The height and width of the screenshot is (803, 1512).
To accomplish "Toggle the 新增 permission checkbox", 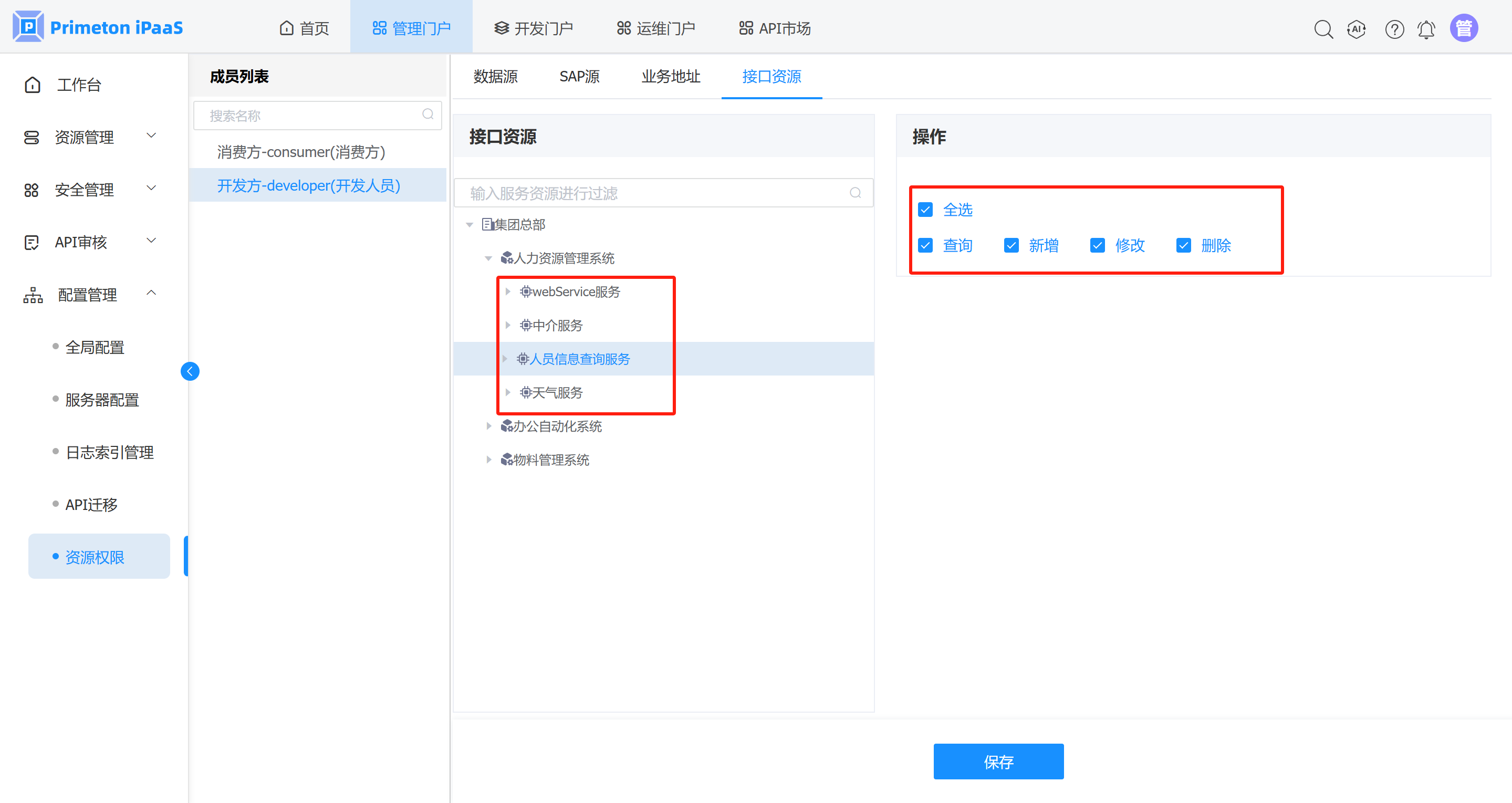I will [1012, 245].
